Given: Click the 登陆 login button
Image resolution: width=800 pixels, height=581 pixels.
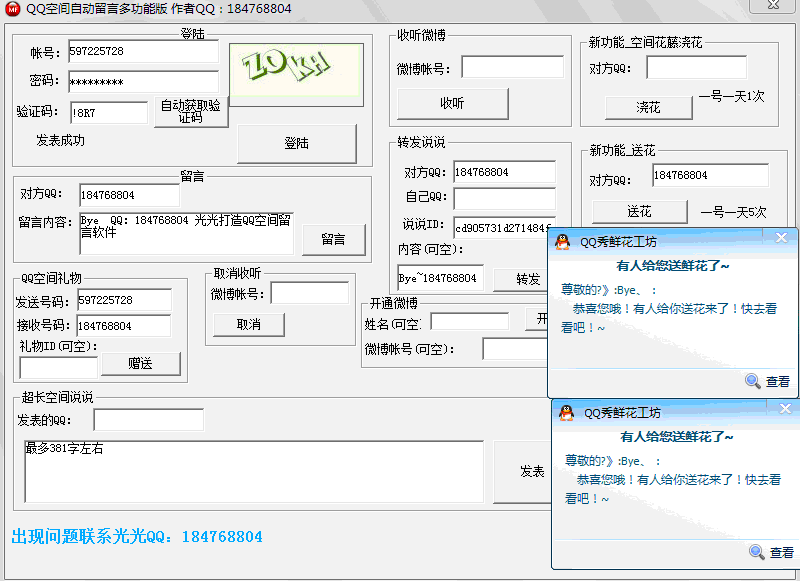Looking at the screenshot, I should pos(296,143).
